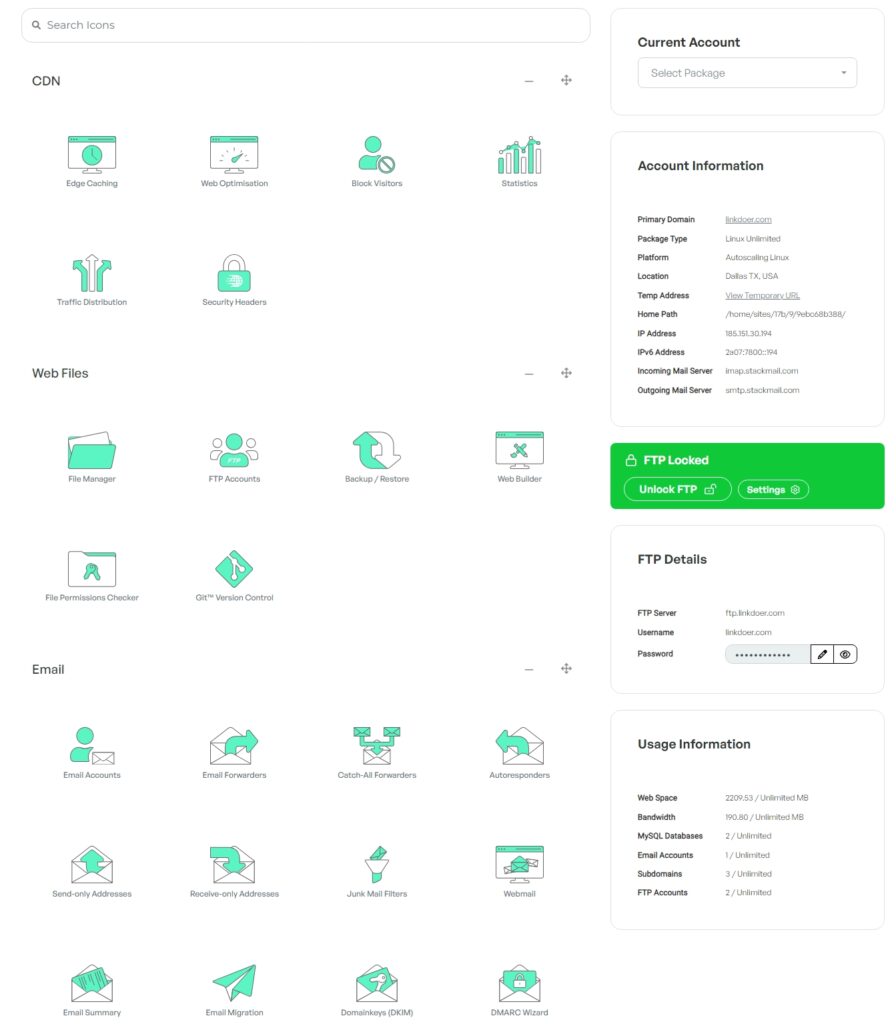Open Backup / Restore tool

coord(377,452)
